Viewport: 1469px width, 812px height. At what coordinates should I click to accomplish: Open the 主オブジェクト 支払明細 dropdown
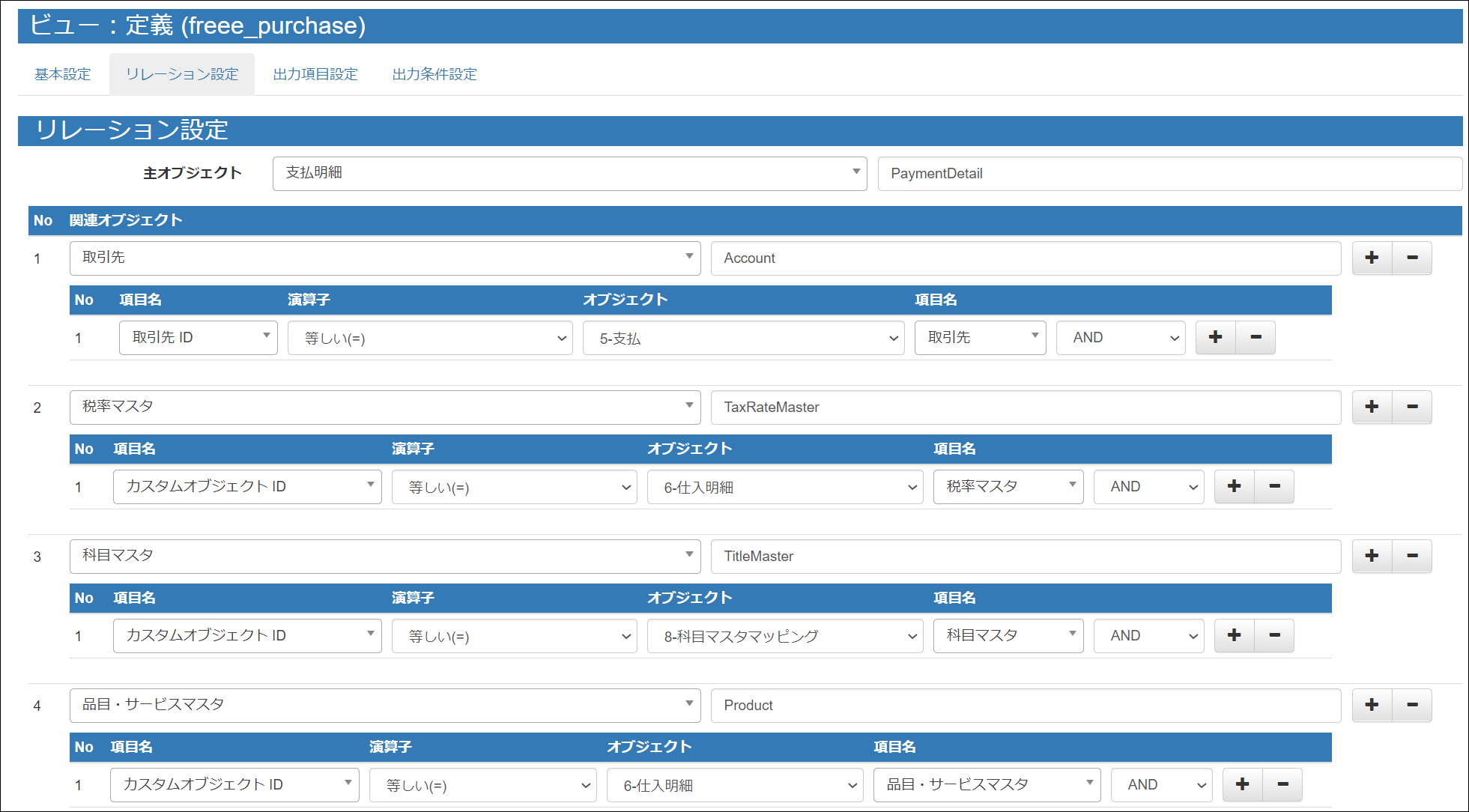click(569, 173)
